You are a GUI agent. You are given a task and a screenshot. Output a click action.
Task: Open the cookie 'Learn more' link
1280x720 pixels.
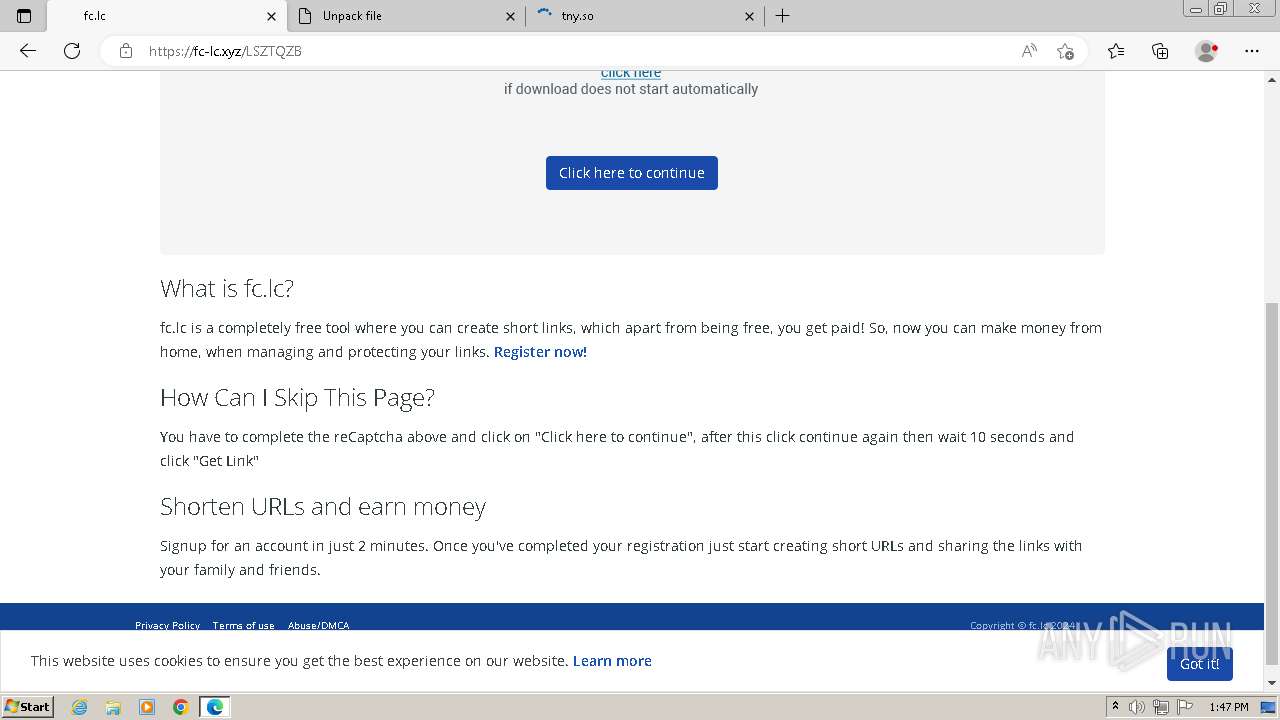tap(612, 661)
